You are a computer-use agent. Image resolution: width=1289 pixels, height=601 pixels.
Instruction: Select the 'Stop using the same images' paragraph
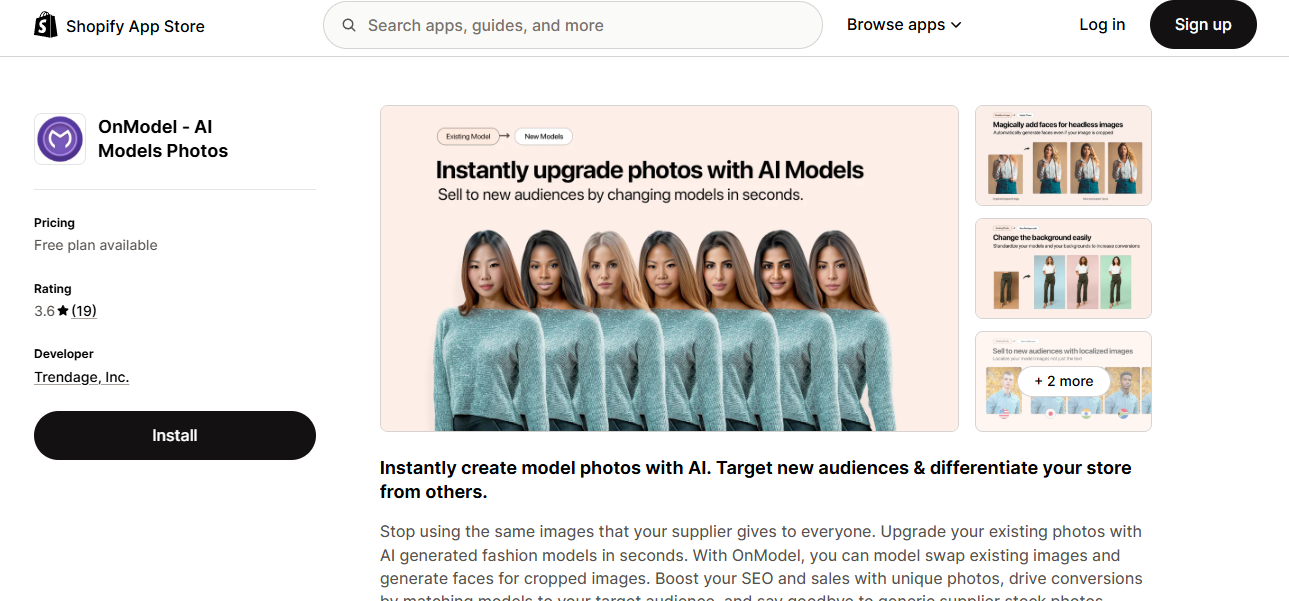pos(761,561)
